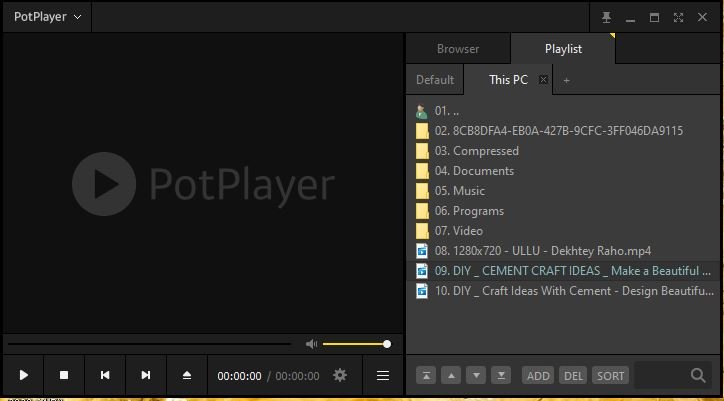Enter fullscreen mode with the expand icon
Viewport: 724px width, 401px height.
[x=678, y=18]
